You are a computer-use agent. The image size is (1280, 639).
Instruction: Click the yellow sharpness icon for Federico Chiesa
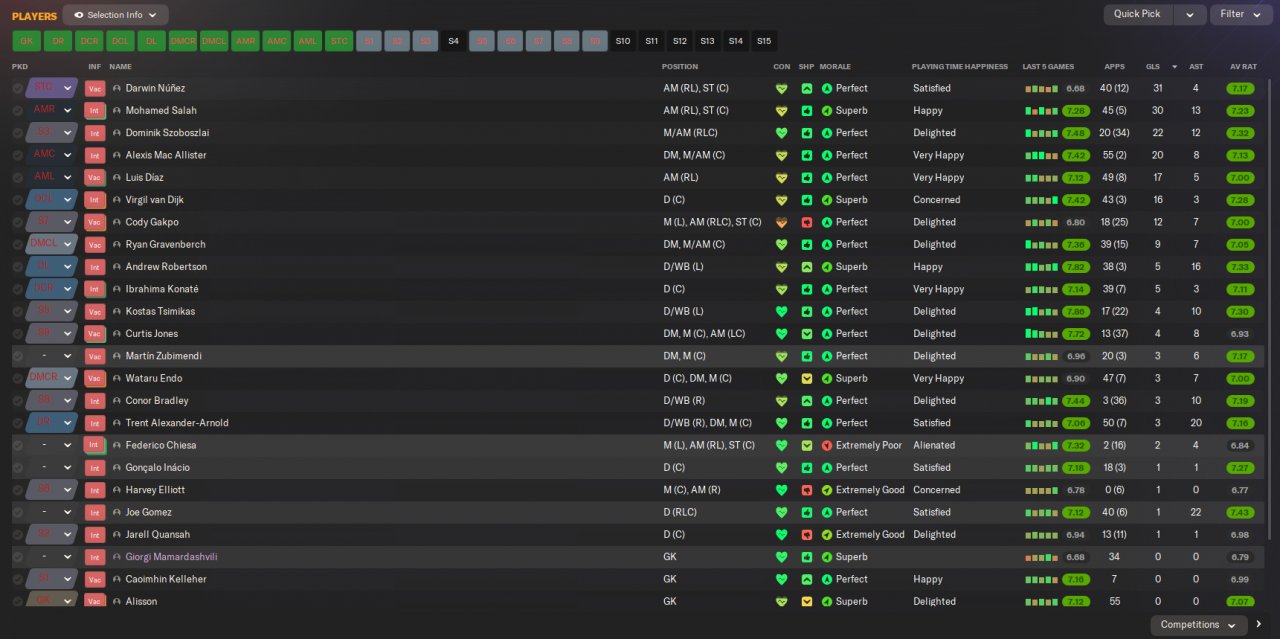(x=806, y=445)
